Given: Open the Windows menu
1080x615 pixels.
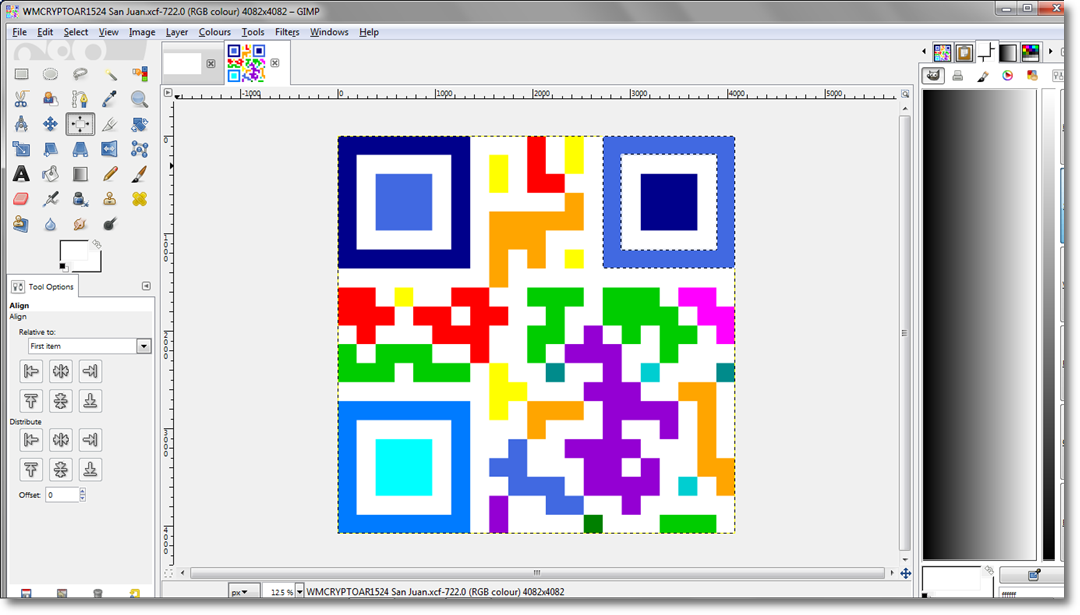Looking at the screenshot, I should [329, 32].
